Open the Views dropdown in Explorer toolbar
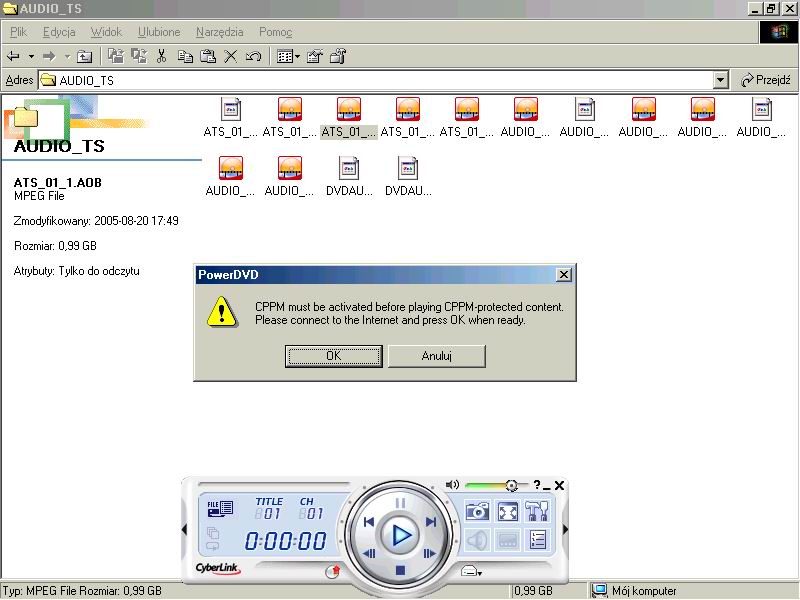The width and height of the screenshot is (800, 600). pos(288,56)
